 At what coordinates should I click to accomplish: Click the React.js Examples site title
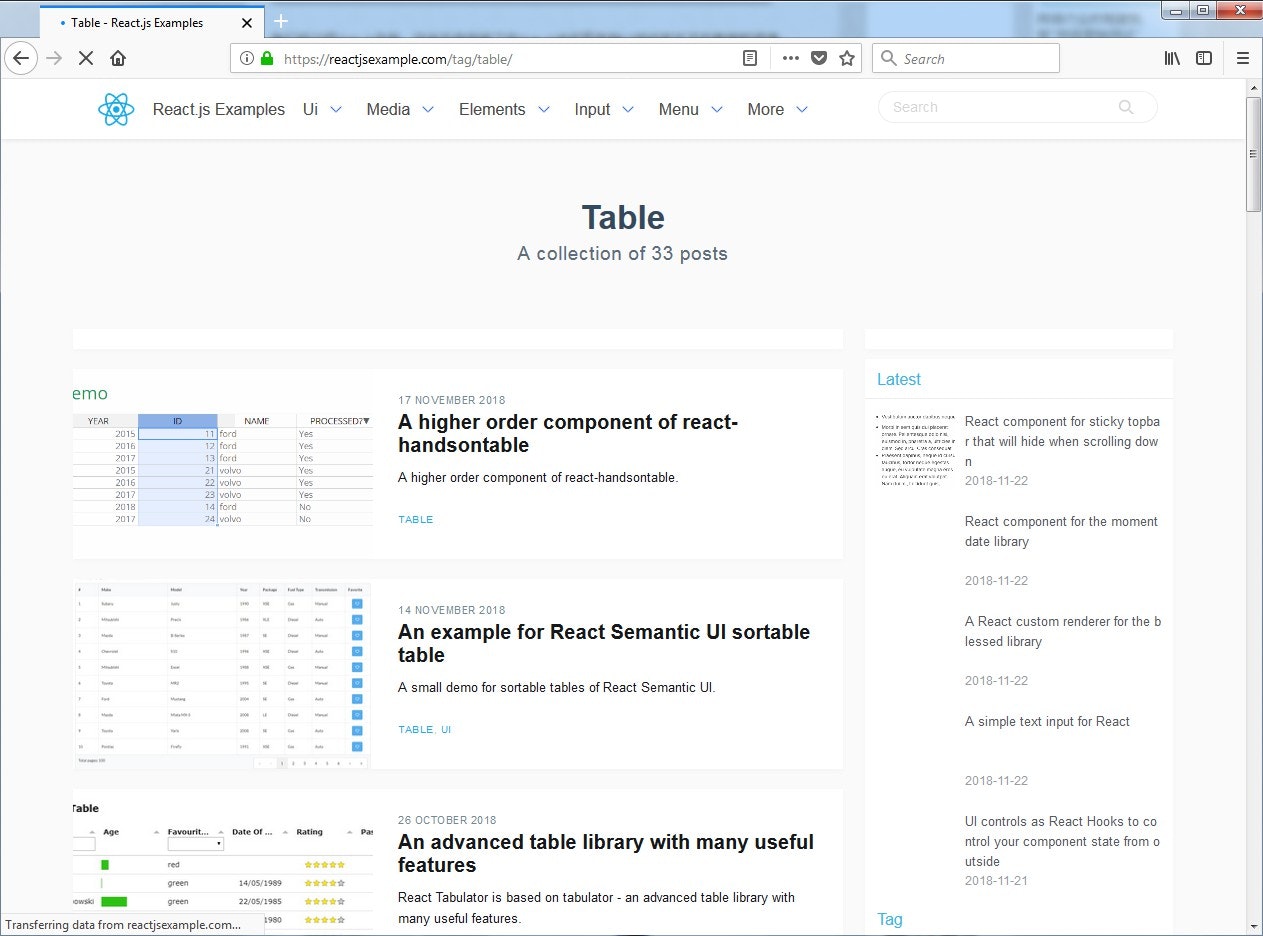218,109
